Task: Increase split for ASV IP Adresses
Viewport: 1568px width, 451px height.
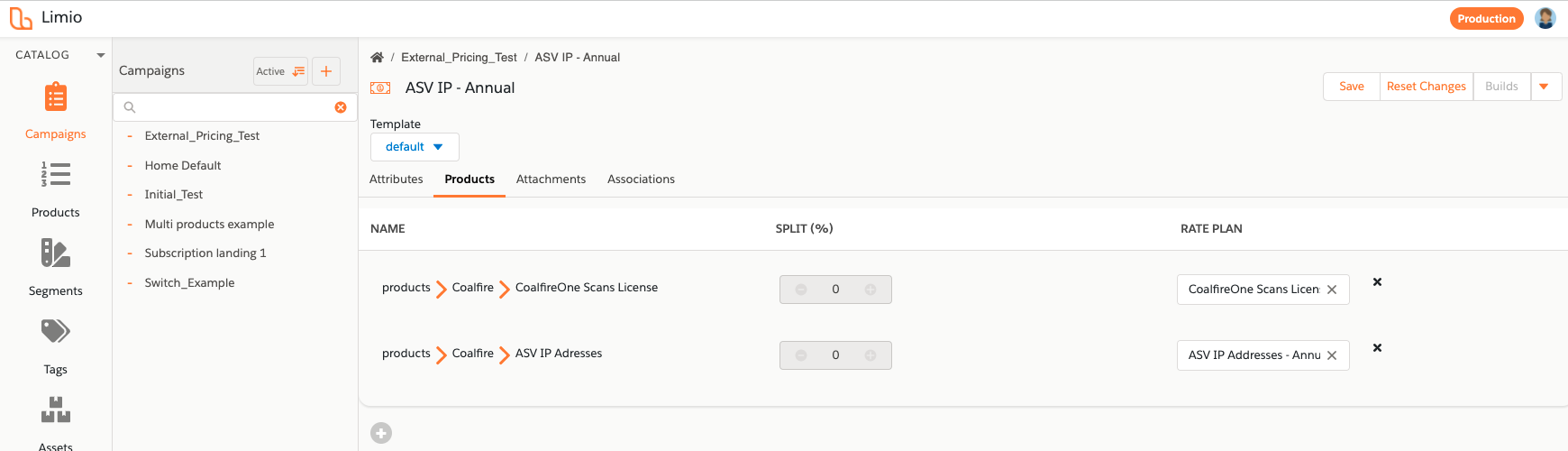Action: coord(871,355)
